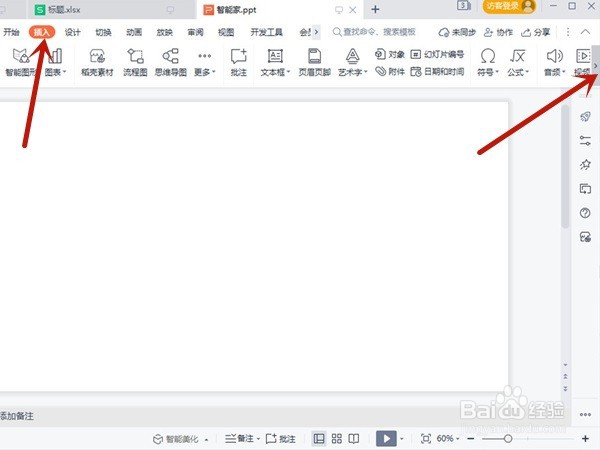Open the 60% zoom level dropdown

coord(448,439)
